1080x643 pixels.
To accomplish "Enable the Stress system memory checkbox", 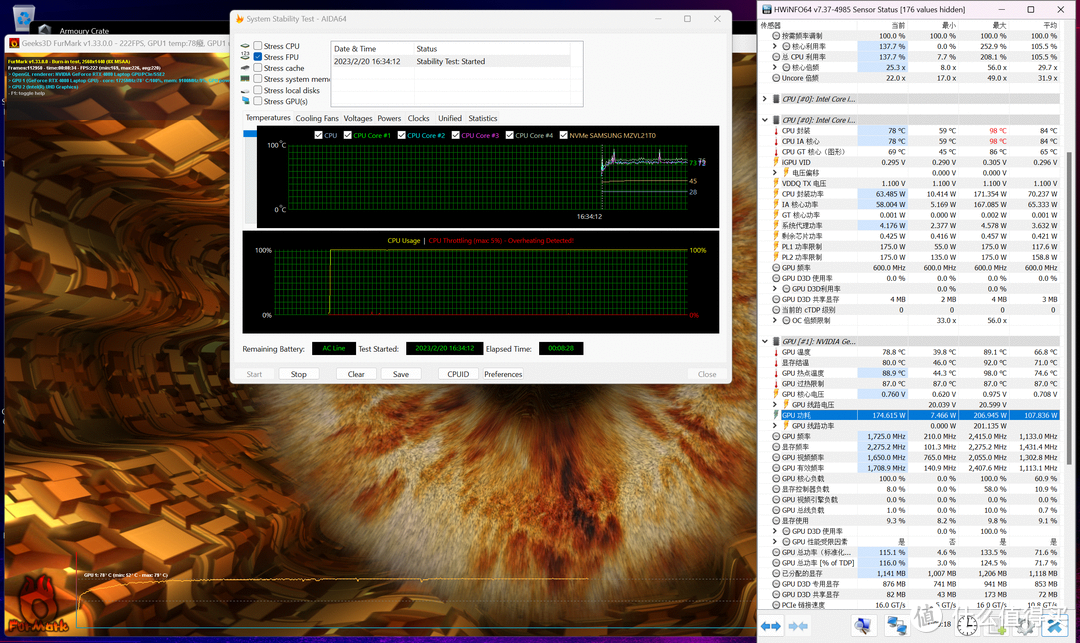I will pos(258,78).
